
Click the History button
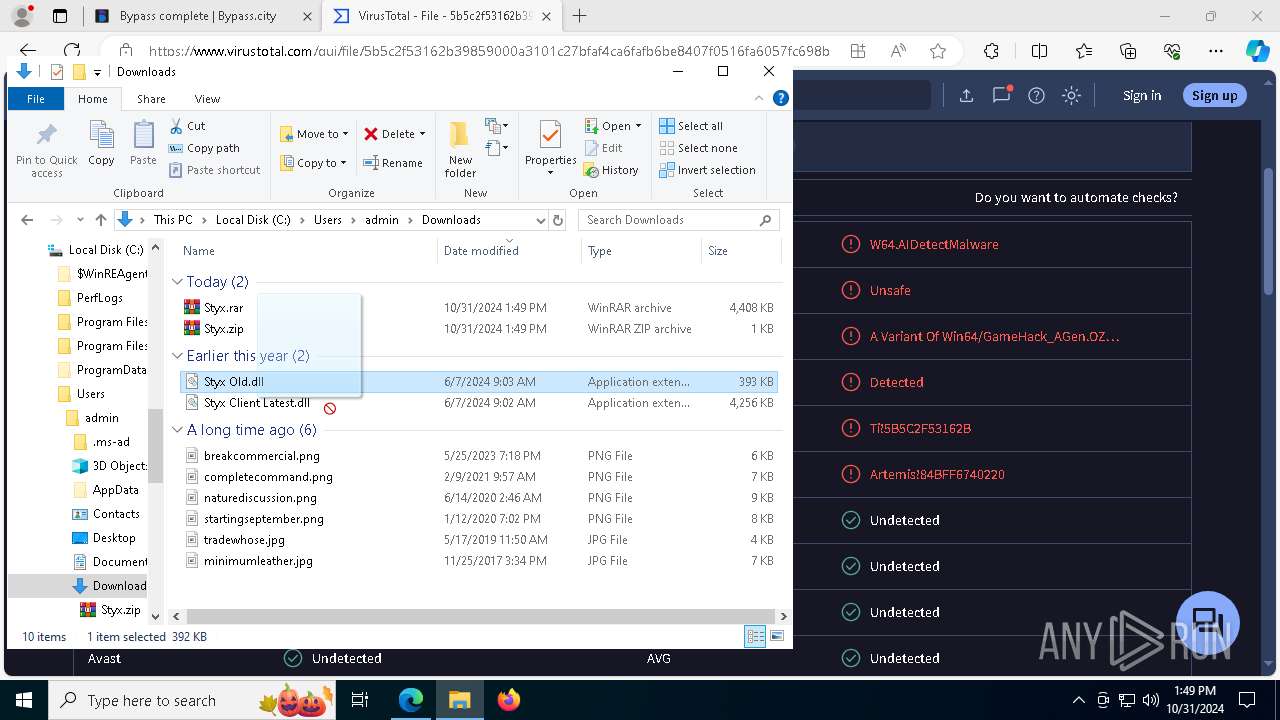point(611,170)
